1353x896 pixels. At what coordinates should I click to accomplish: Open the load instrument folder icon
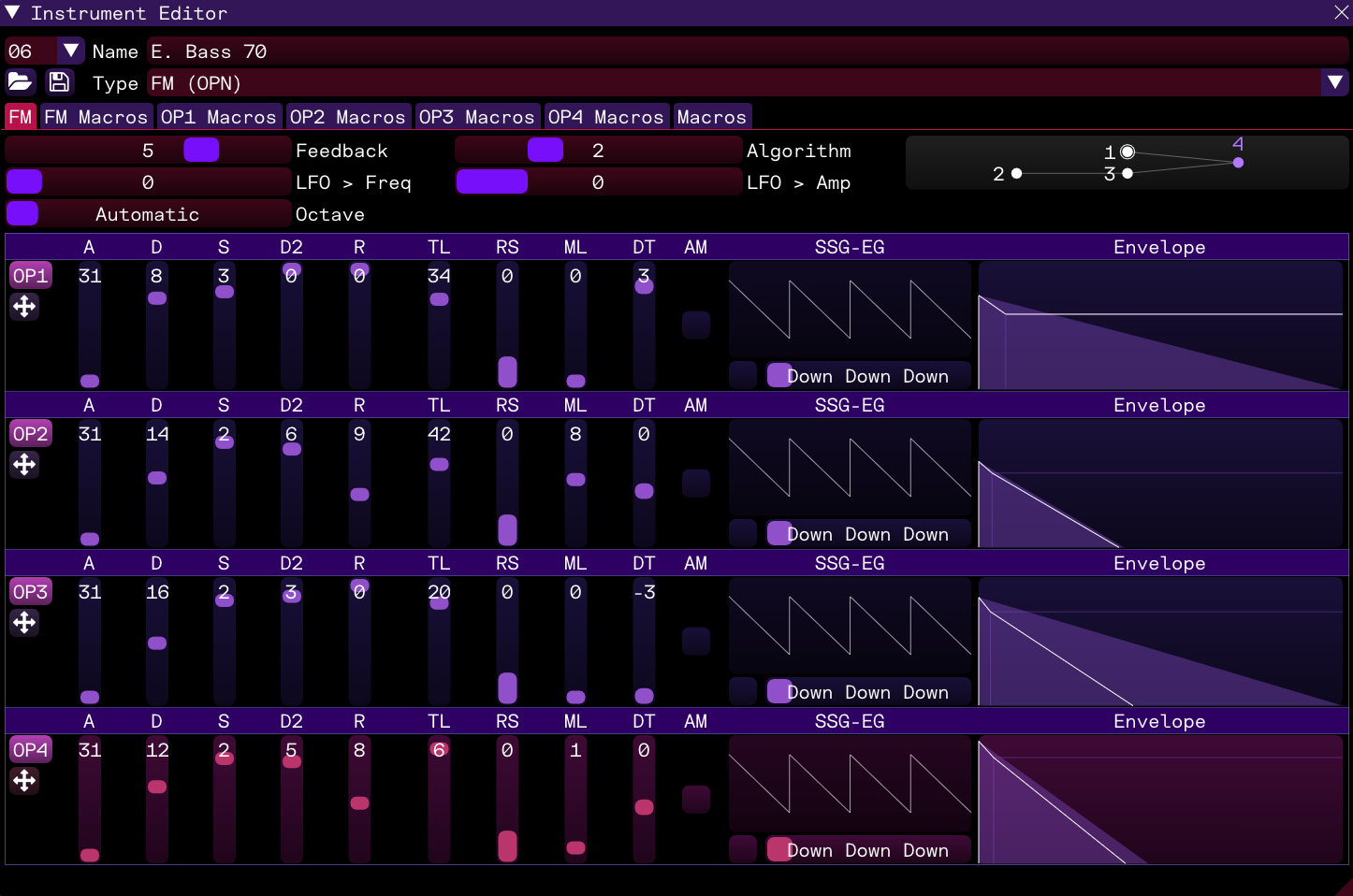tap(21, 82)
